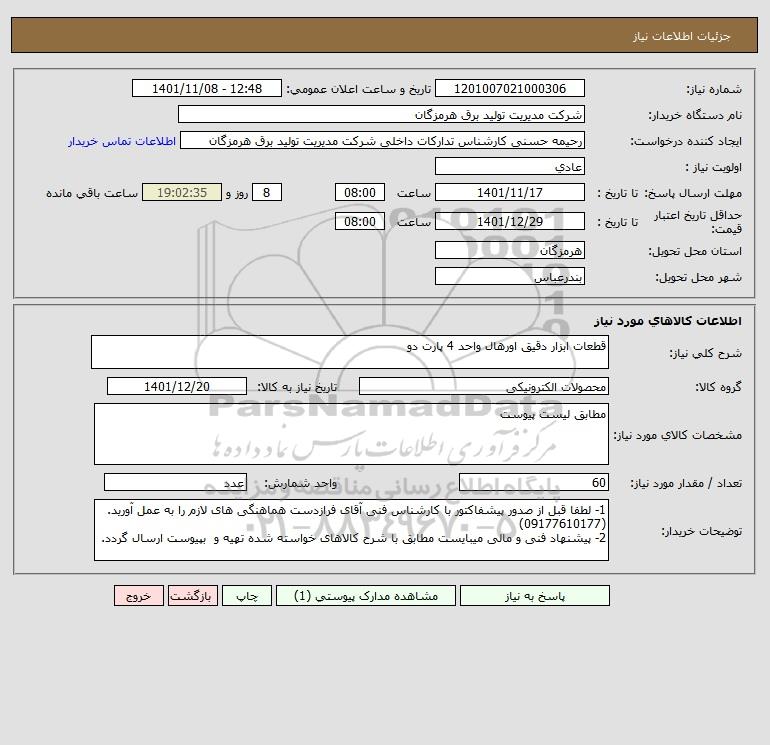Click the request creator field 'رحیمه حسنی'
The image size is (770, 745).
pyautogui.click(x=382, y=140)
